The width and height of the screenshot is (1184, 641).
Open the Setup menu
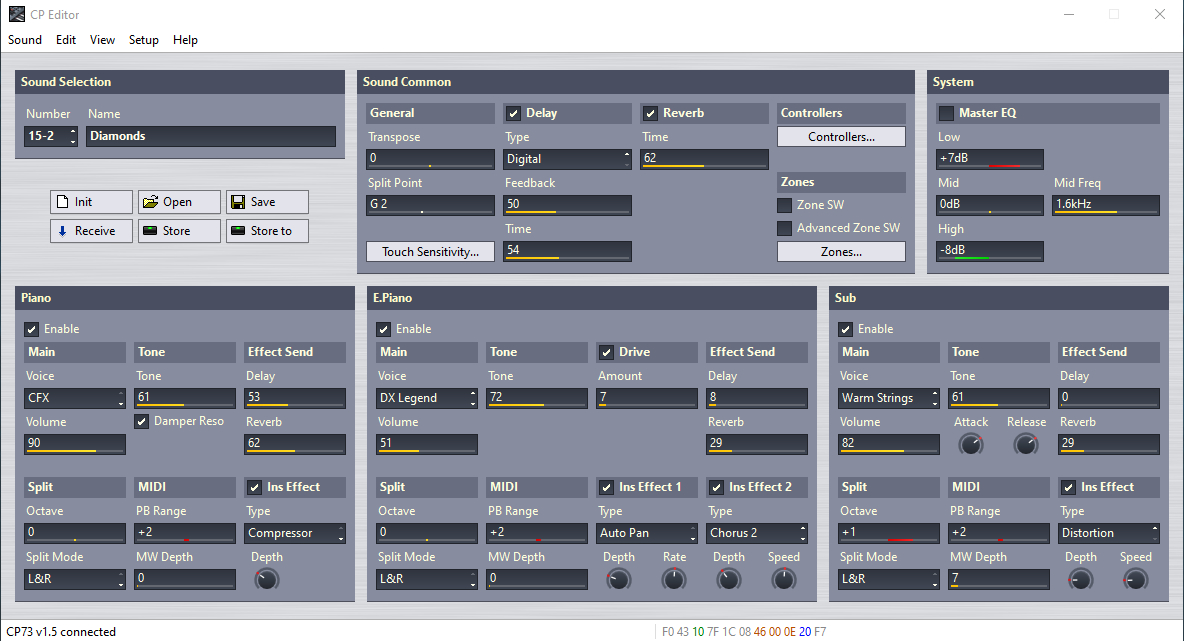tap(144, 40)
